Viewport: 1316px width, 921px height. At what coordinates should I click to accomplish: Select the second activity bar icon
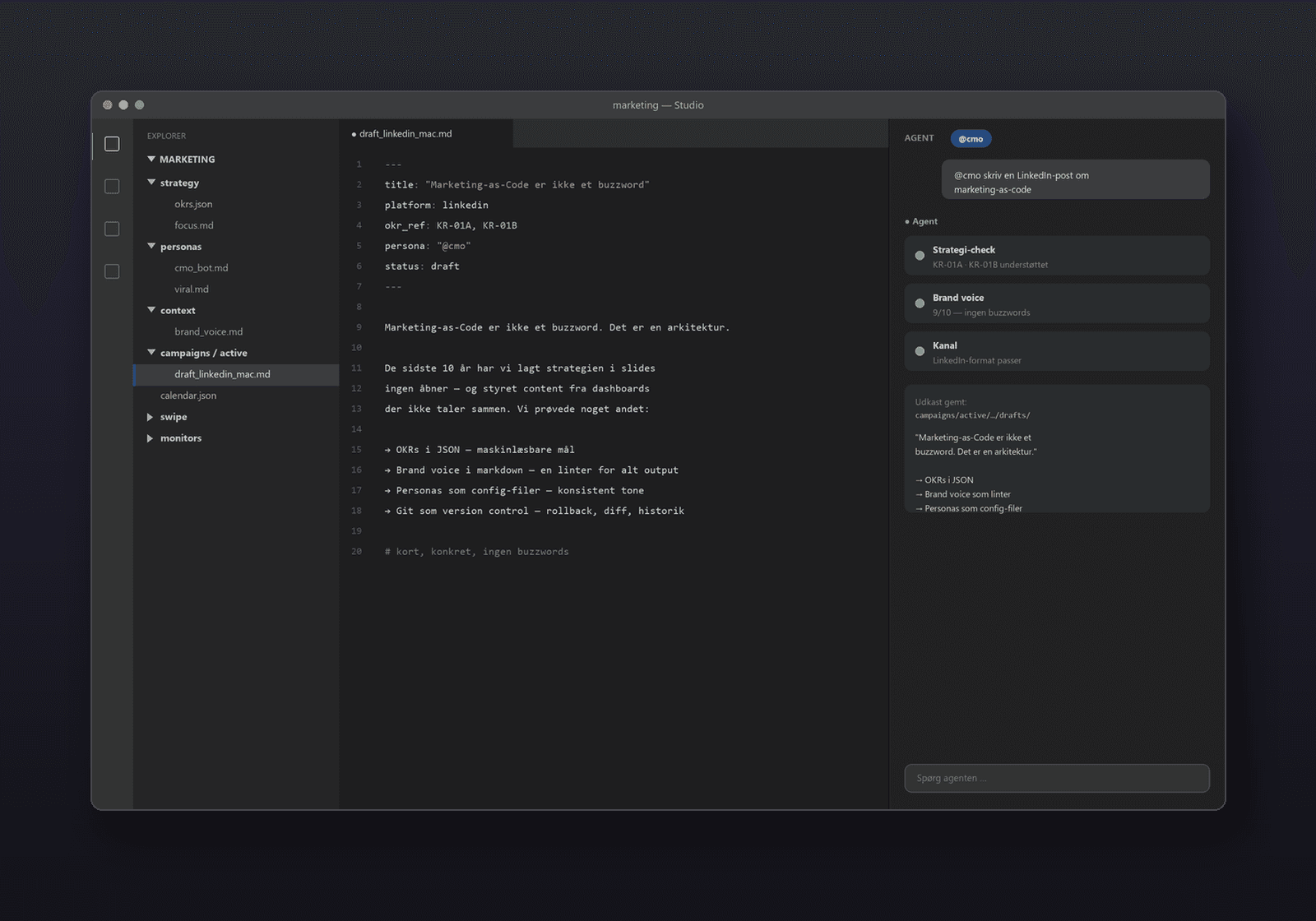112,187
